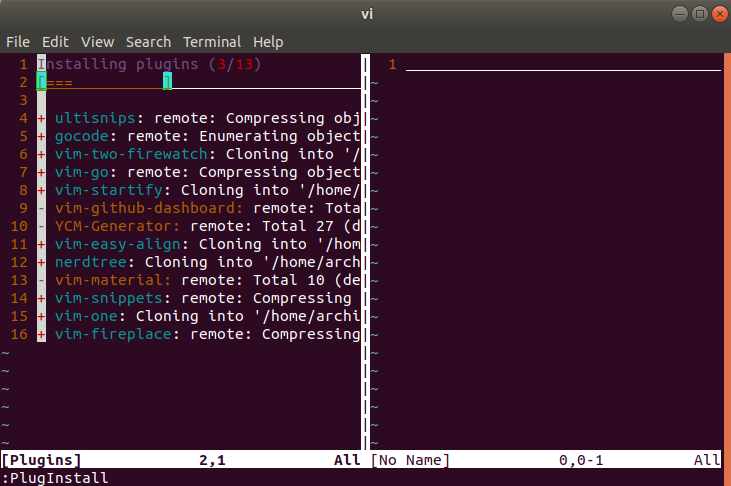Open the Terminal menu
Viewport: 731px width, 486px height.
tap(212, 42)
